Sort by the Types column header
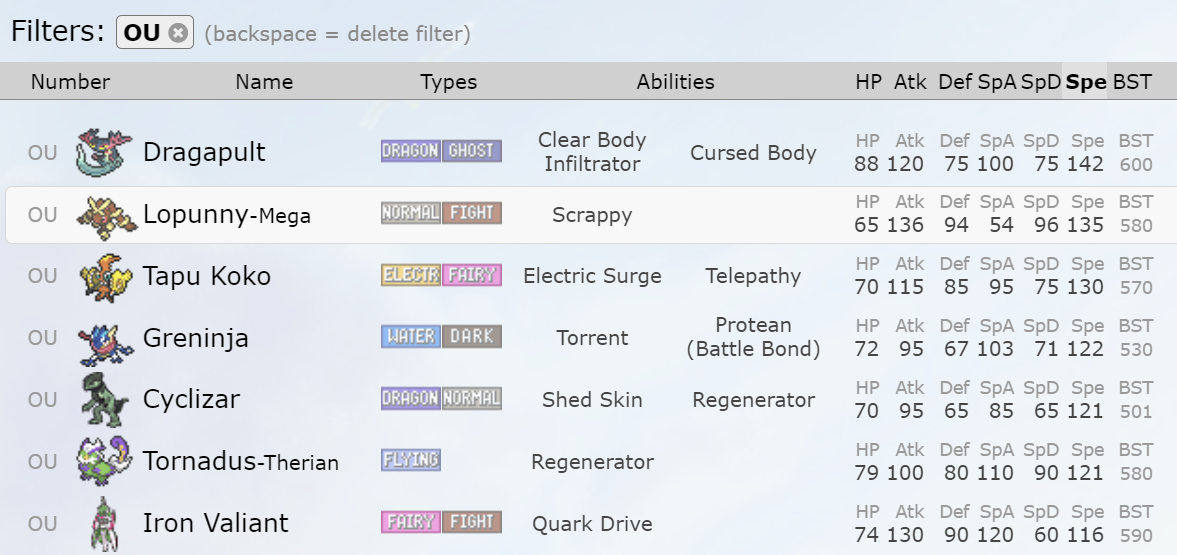1177x555 pixels. point(448,82)
